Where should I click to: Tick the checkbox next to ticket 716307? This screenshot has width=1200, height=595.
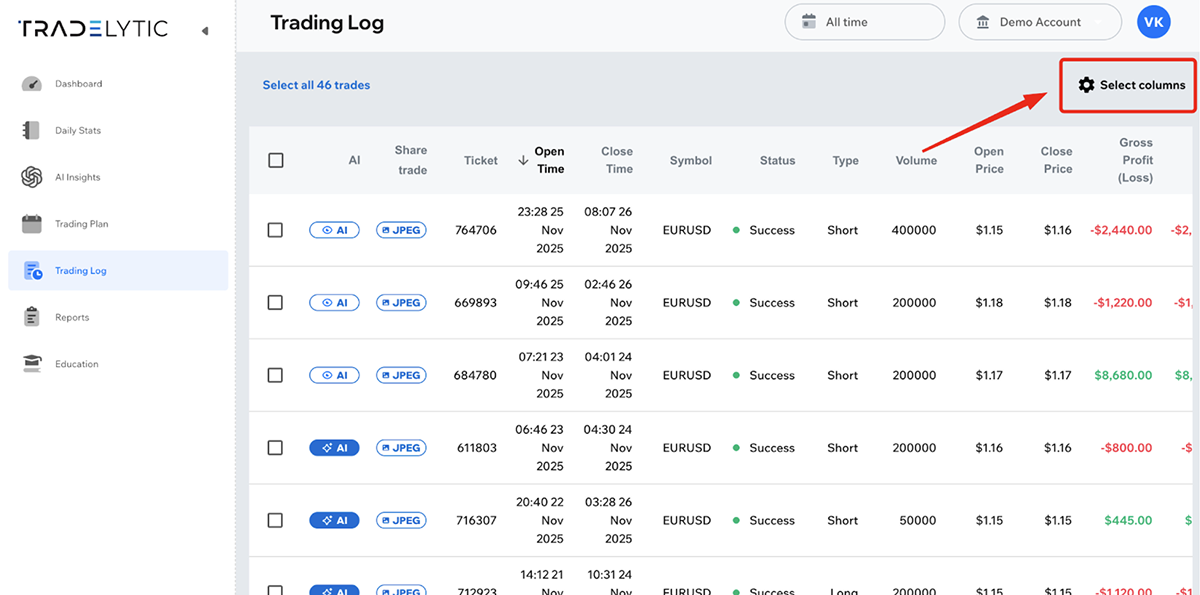pos(275,520)
